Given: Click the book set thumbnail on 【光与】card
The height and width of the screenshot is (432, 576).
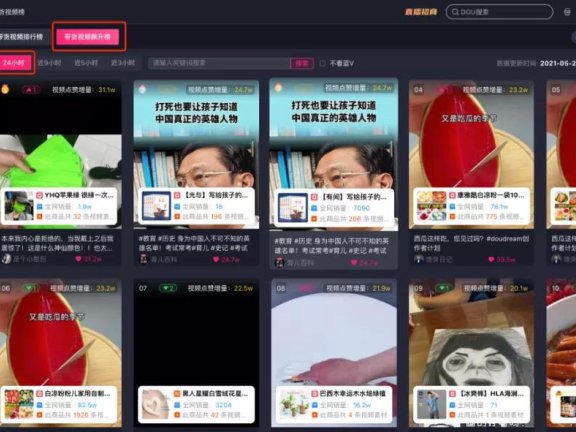Looking at the screenshot, I should pos(156,206).
